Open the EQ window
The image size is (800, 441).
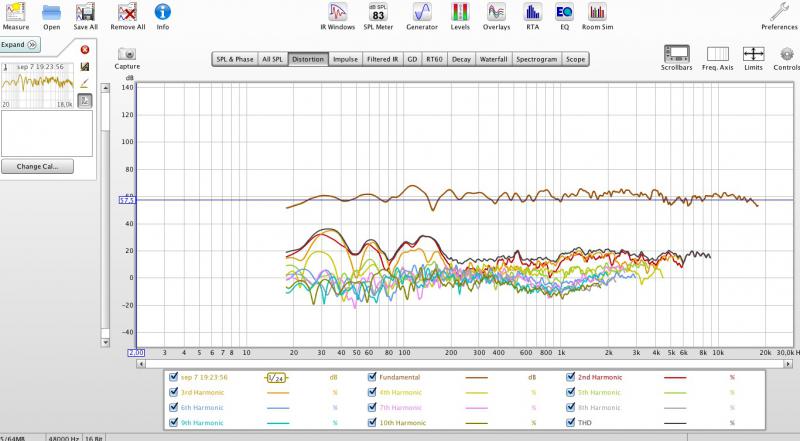[564, 16]
